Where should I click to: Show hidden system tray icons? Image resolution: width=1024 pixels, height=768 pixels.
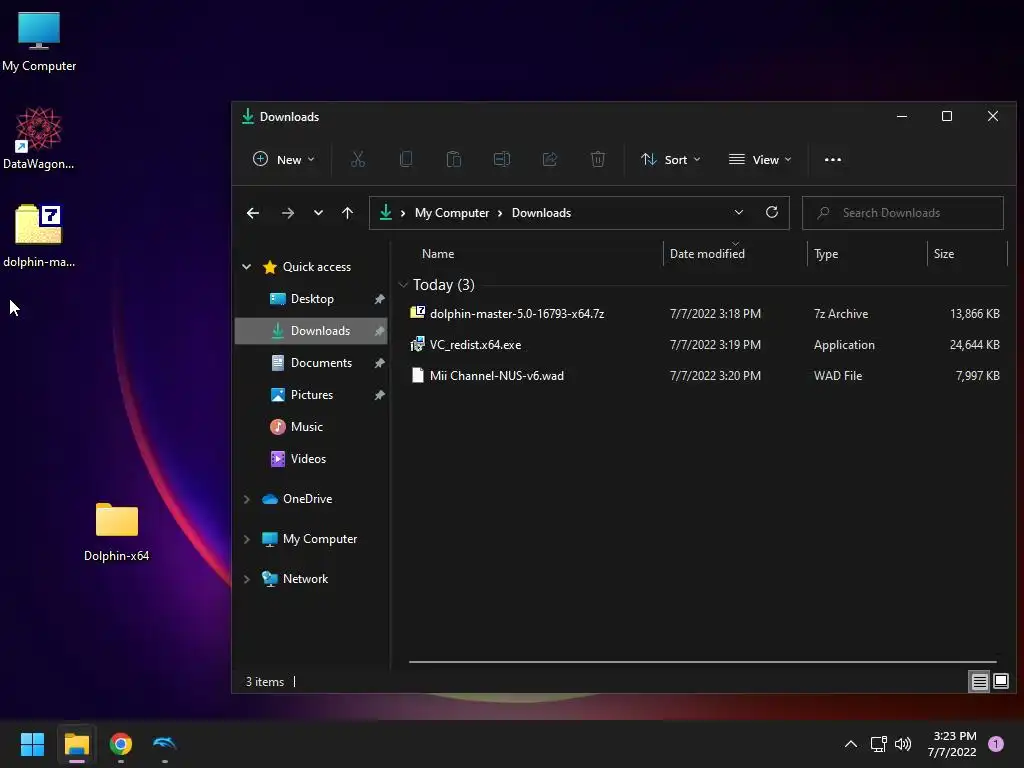[851, 744]
